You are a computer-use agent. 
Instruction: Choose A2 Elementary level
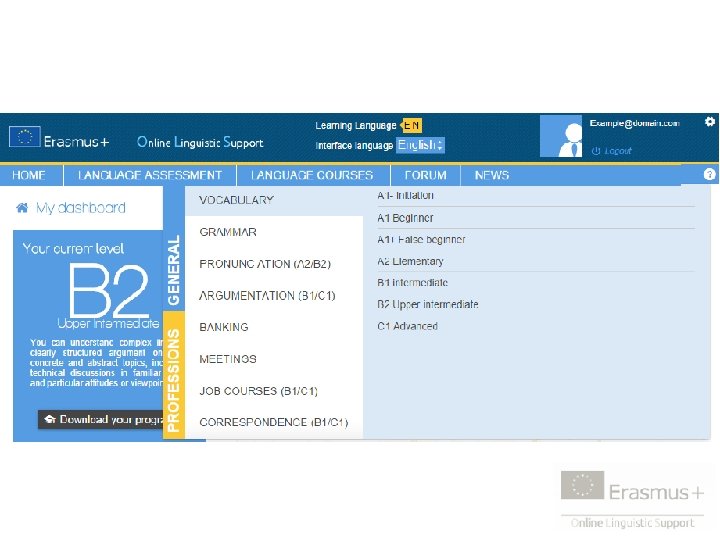click(x=411, y=261)
